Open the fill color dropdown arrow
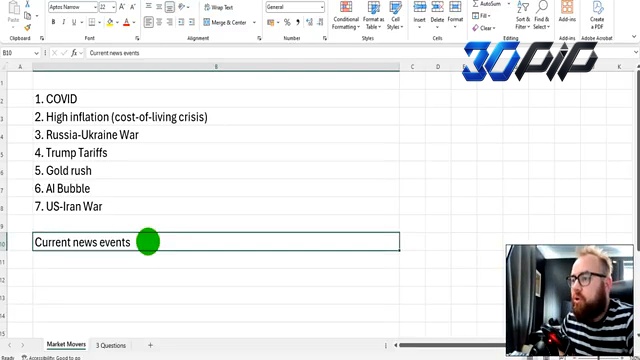Image resolution: width=640 pixels, height=360 pixels. (x=117, y=22)
